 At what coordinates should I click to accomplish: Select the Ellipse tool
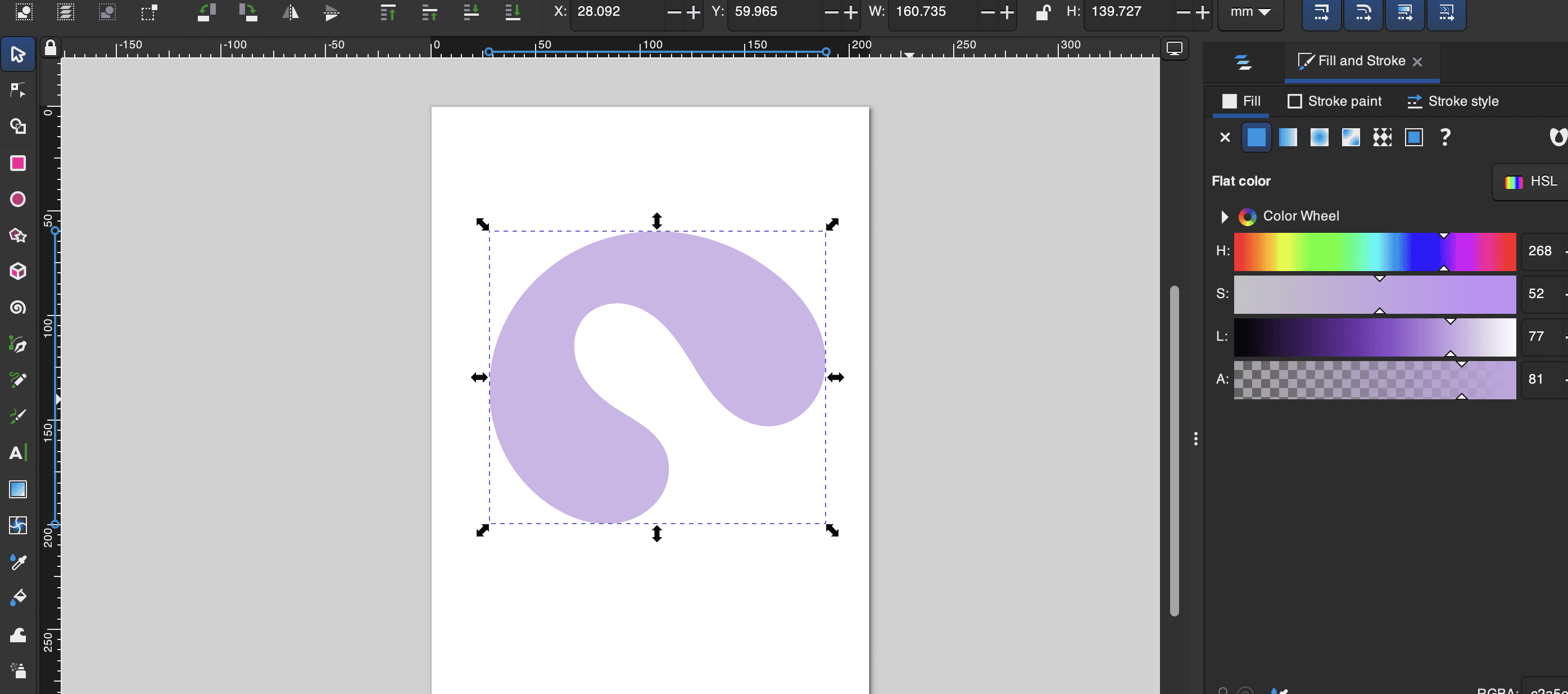click(17, 199)
